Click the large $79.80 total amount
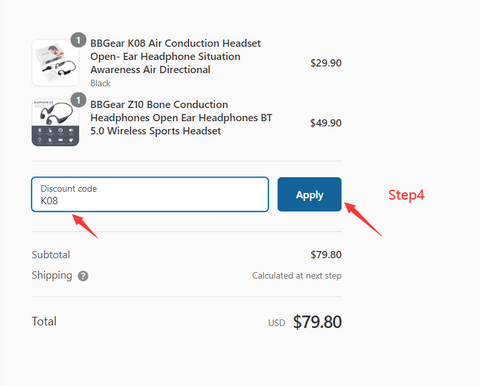480x386 pixels. (317, 322)
